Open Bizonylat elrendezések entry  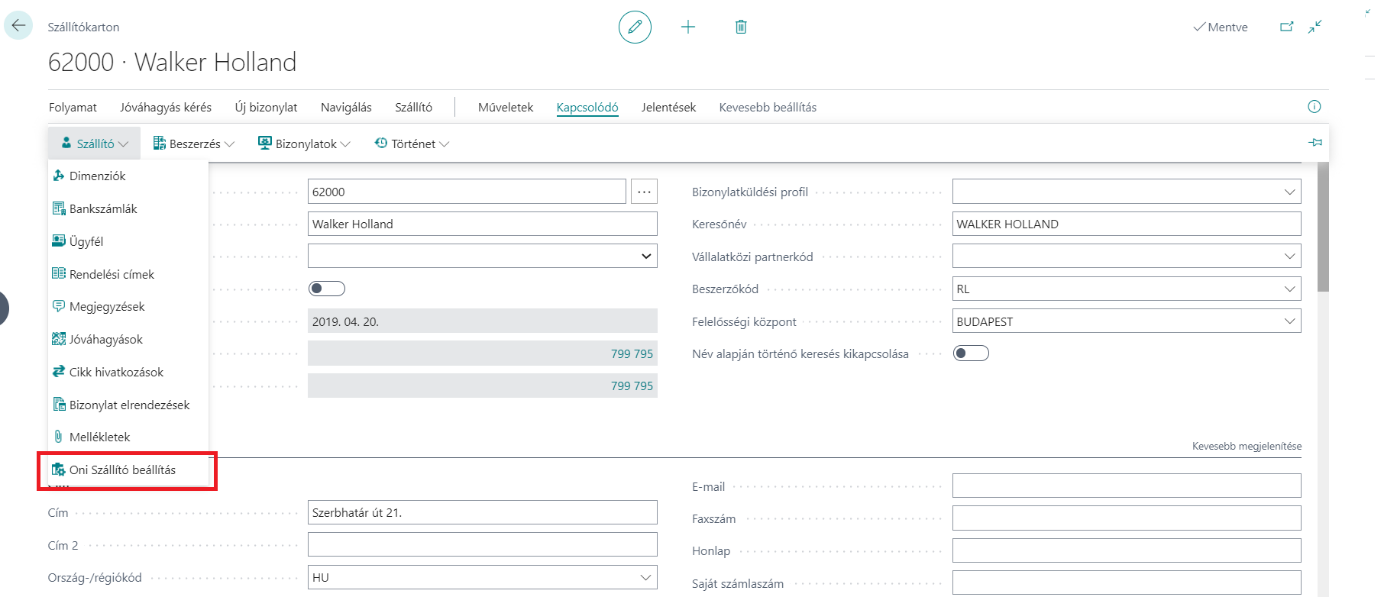(128, 405)
